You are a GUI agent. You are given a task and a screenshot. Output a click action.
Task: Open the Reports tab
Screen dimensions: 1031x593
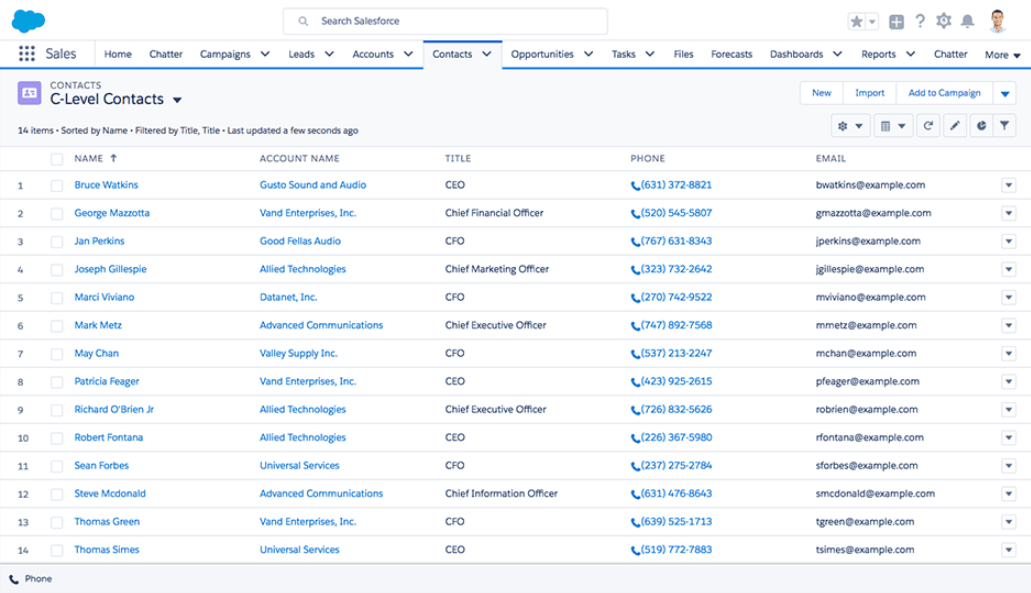tap(878, 54)
